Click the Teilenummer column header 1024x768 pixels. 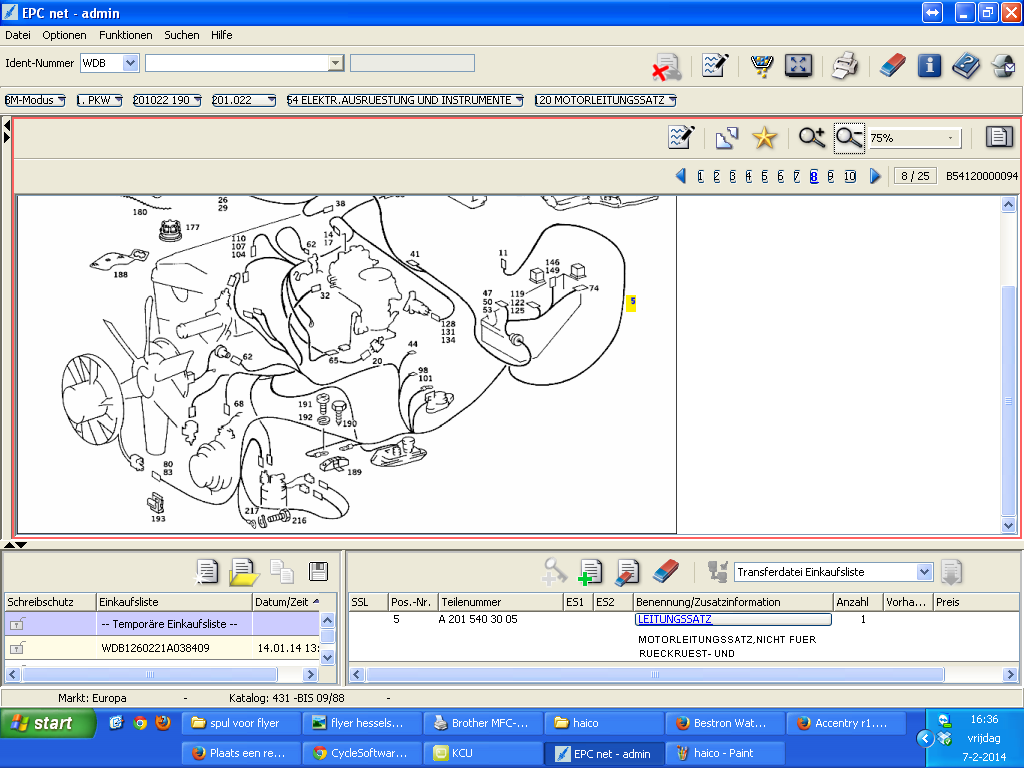(500, 601)
